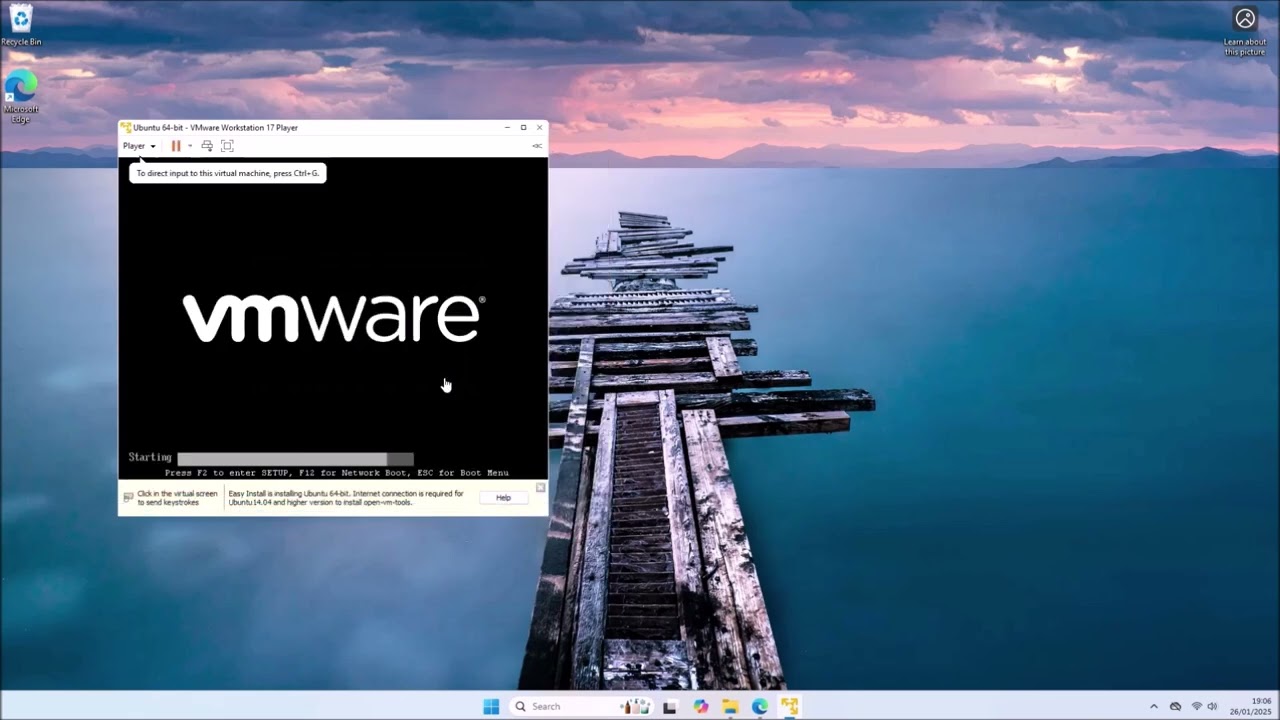
Task: Open the Player menu in VMware
Action: (x=139, y=146)
